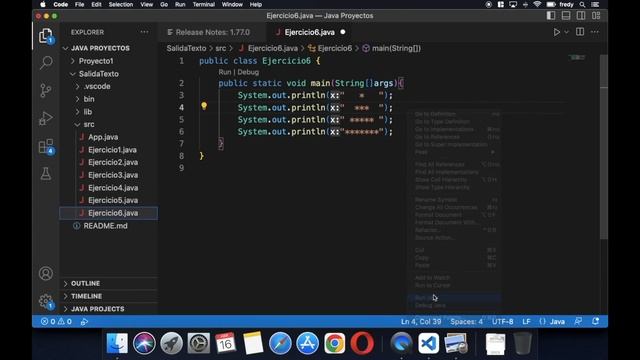Open Safari in the Dock
The image size is (640, 360).
coord(280,343)
